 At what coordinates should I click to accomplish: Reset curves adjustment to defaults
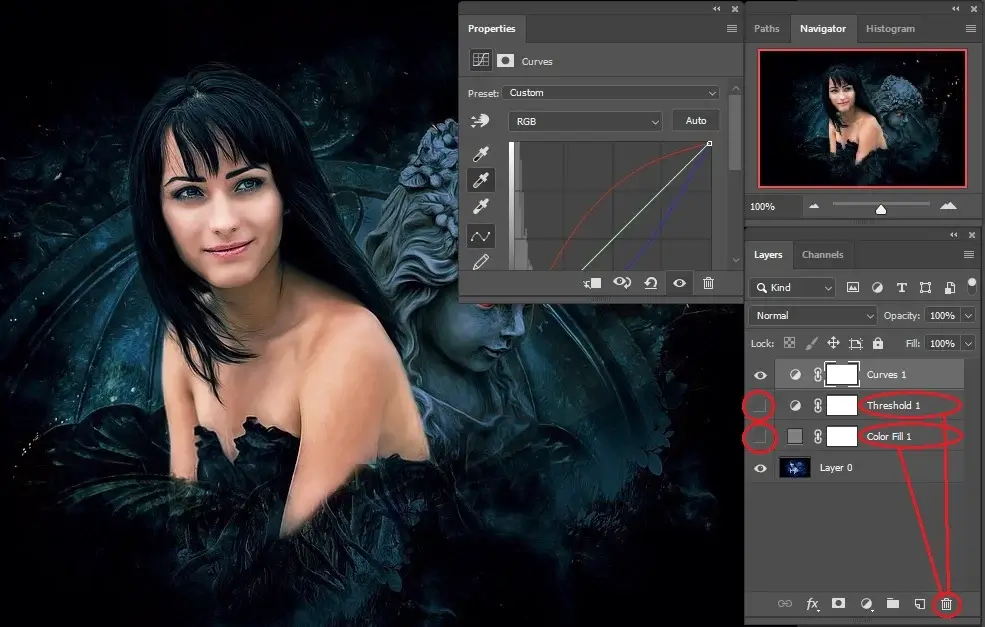pyautogui.click(x=650, y=283)
